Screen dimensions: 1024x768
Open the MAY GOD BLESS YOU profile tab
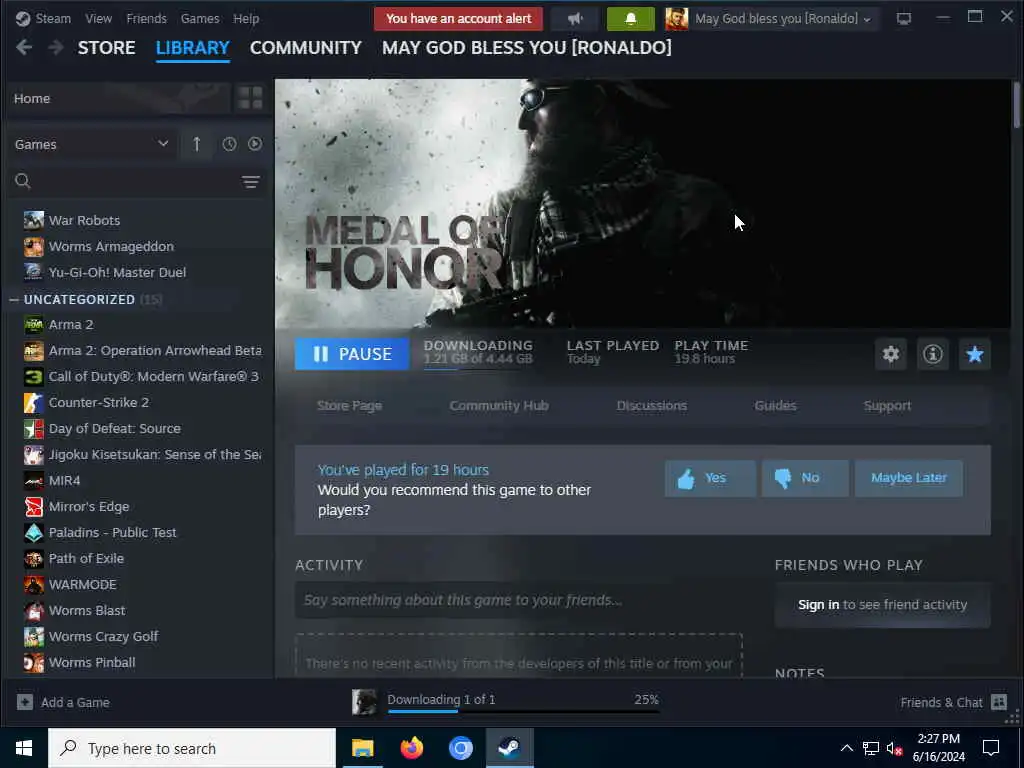[x=526, y=48]
